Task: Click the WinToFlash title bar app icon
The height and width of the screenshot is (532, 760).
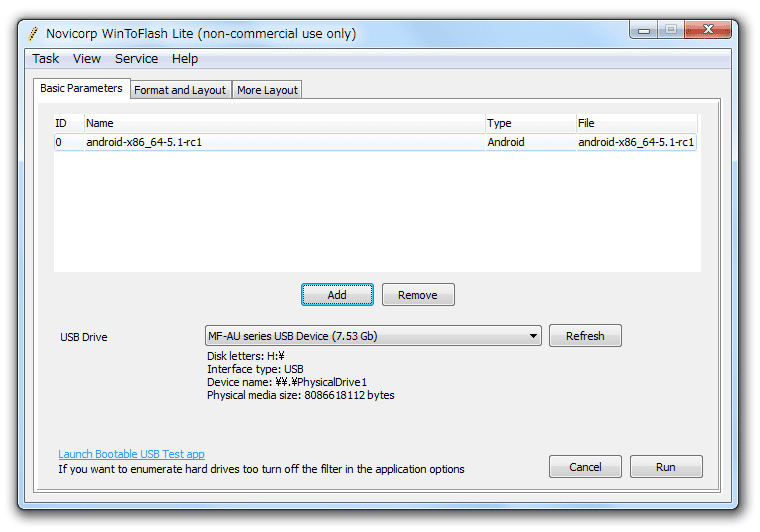Action: [x=33, y=33]
